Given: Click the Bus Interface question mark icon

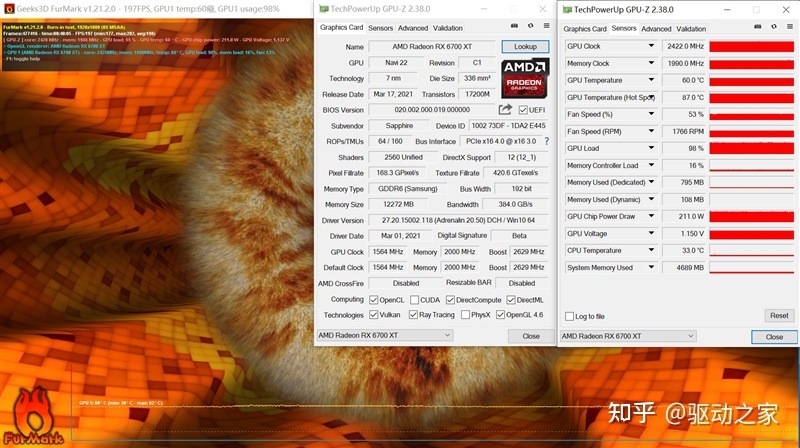Looking at the screenshot, I should [x=547, y=141].
